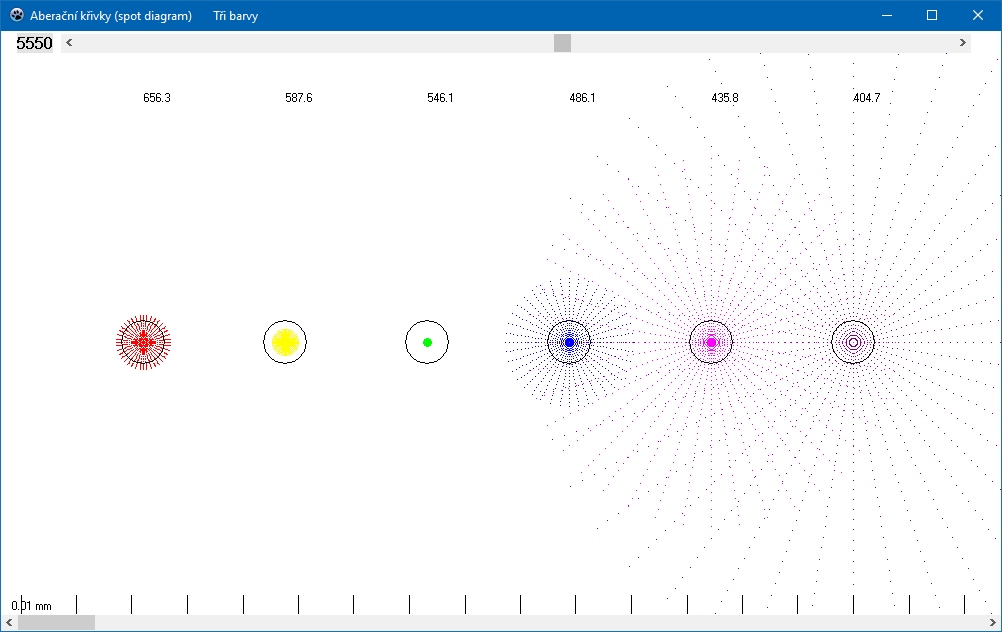Maximize the Aberační křivky window
The width and height of the screenshot is (1002, 632).
932,16
